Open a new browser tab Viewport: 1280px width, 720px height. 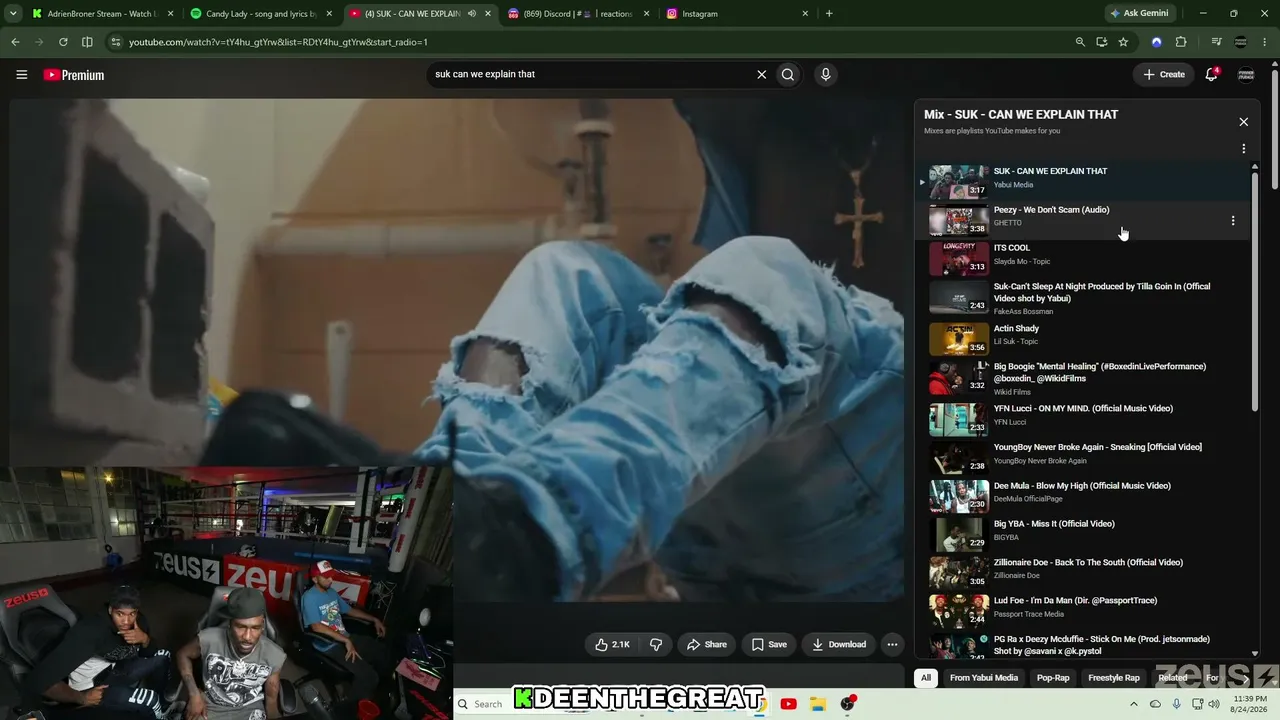click(829, 14)
